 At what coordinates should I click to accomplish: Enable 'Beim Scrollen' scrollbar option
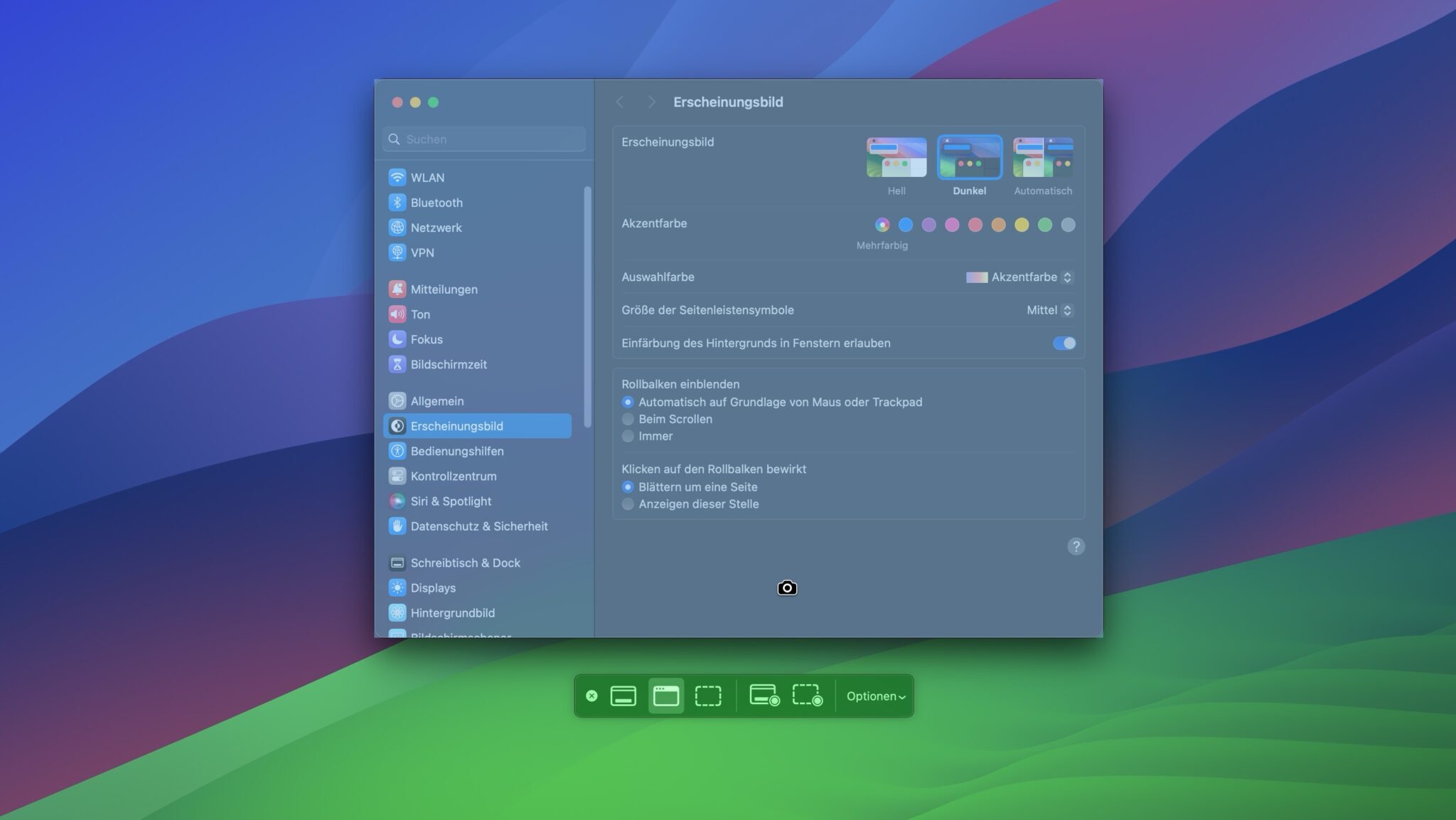click(628, 419)
